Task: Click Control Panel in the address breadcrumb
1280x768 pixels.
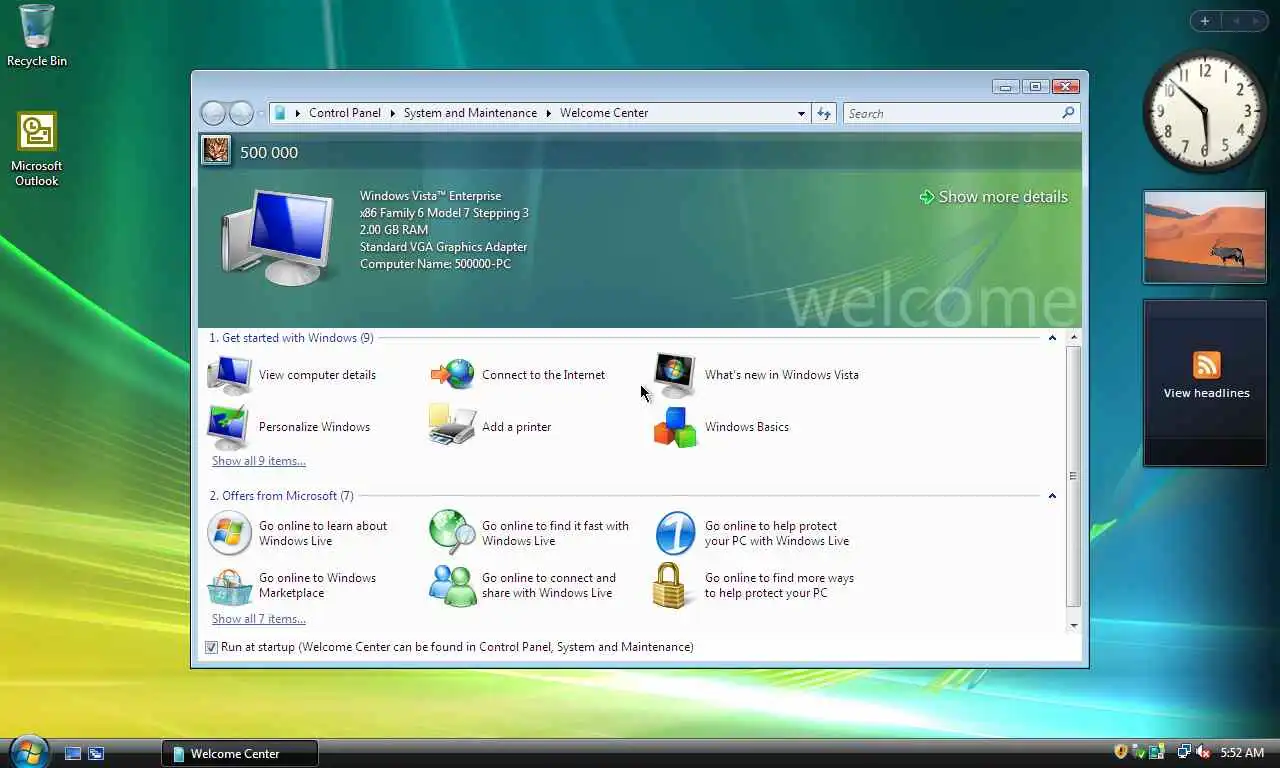Action: coord(345,113)
